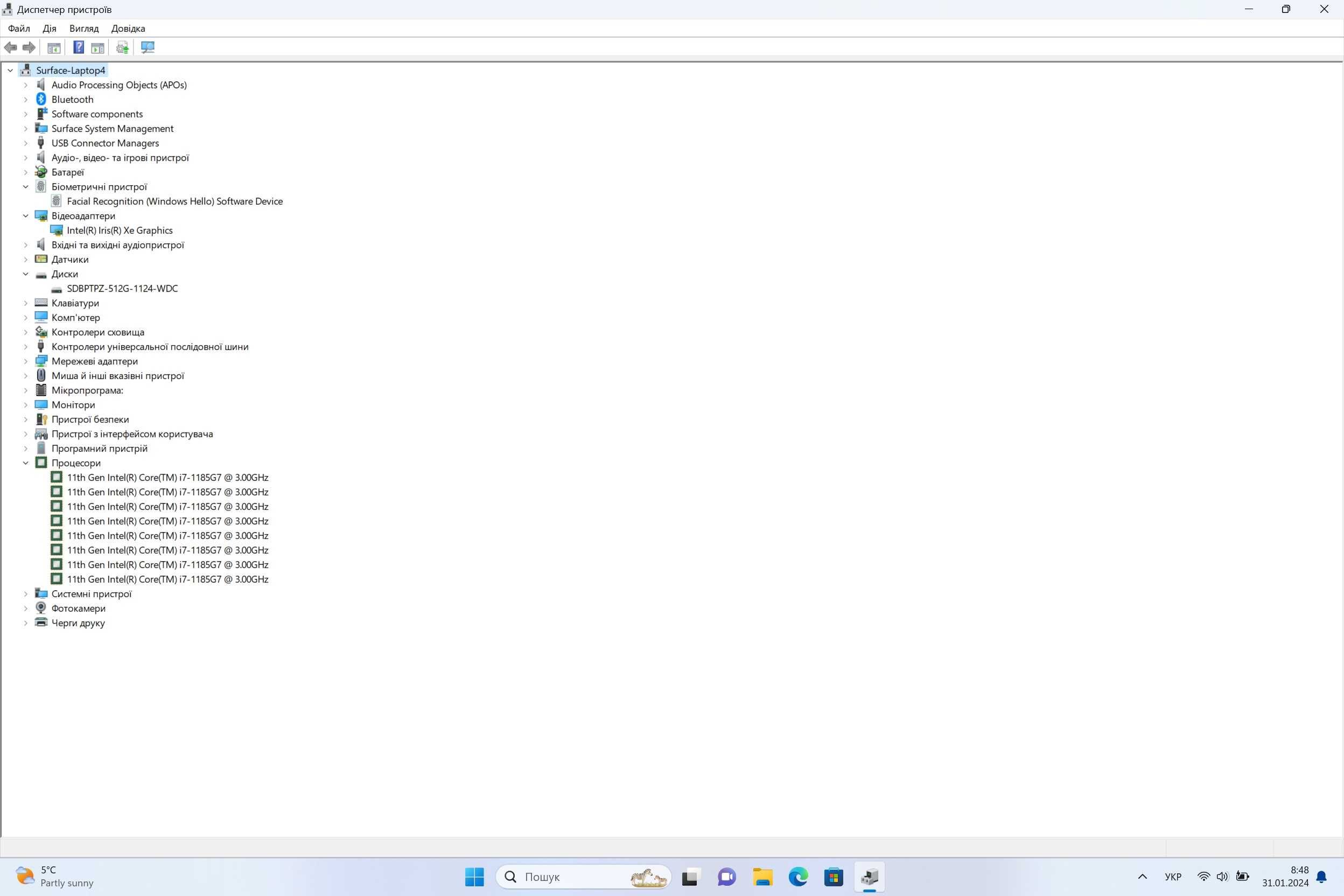Click the Черги друку printer icon
This screenshot has width=1344, height=896.
click(x=40, y=622)
